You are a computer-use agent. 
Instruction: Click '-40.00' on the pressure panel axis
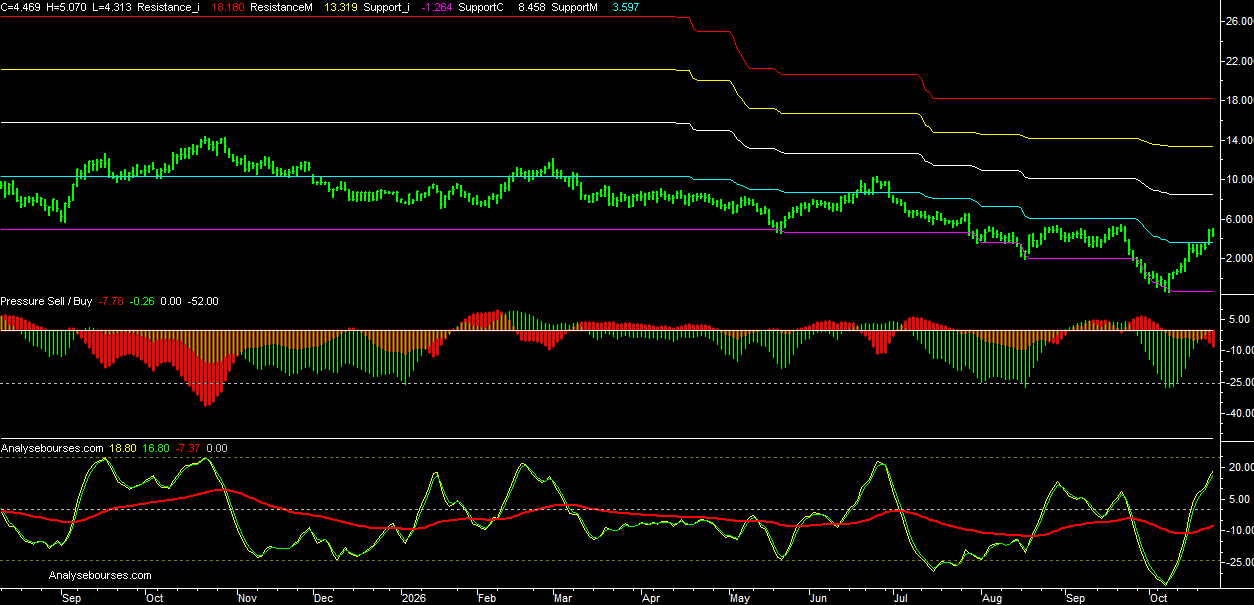(1239, 413)
